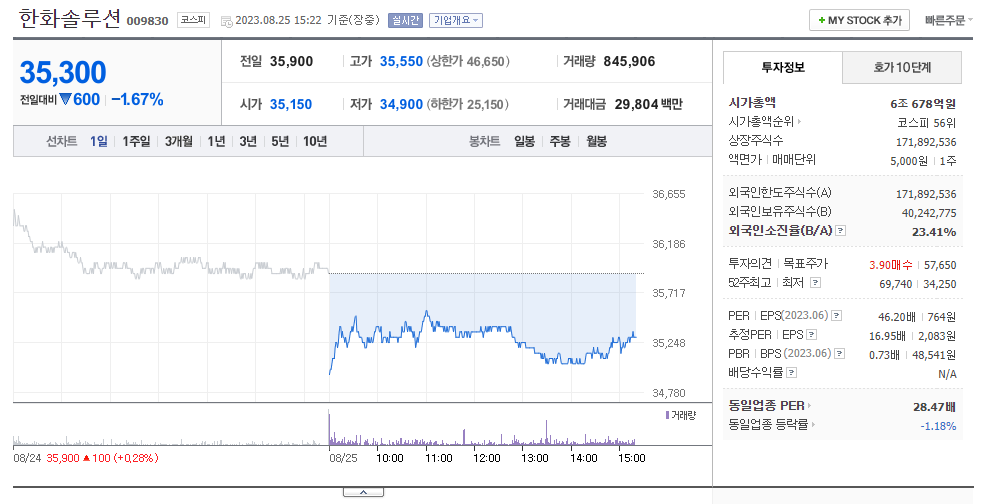Expand 기업개요 dropdown
This screenshot has width=997, height=504.
pyautogui.click(x=456, y=20)
